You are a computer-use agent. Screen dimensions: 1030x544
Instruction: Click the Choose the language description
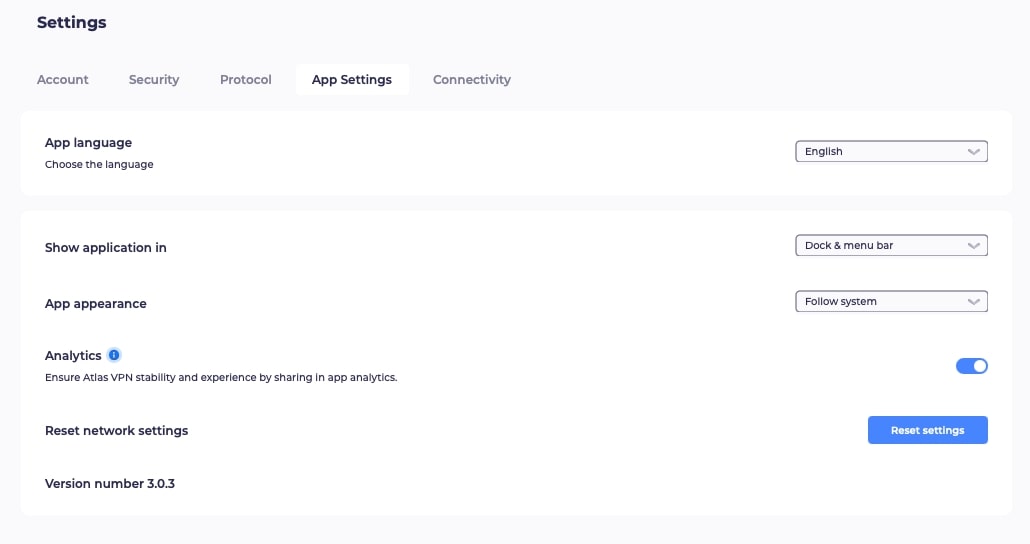(99, 164)
